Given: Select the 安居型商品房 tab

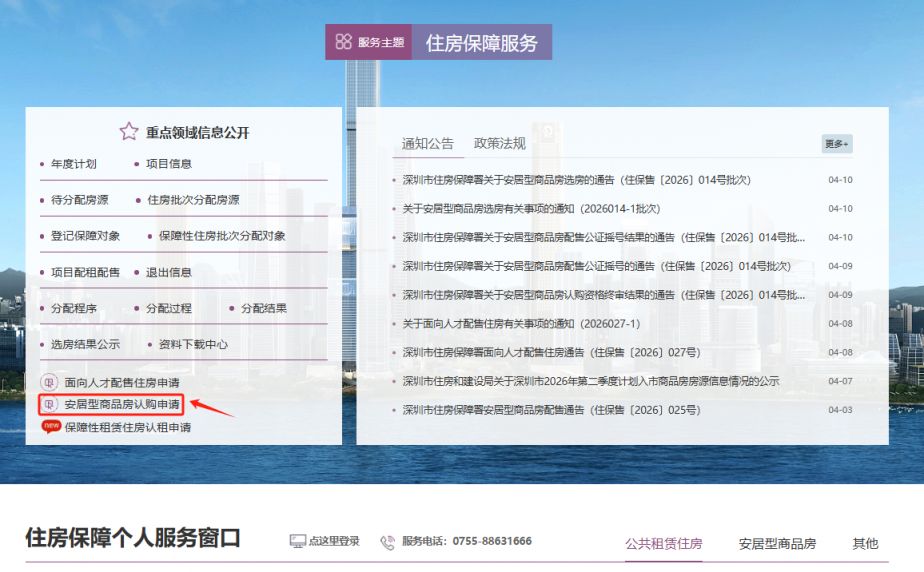Looking at the screenshot, I should tap(777, 544).
